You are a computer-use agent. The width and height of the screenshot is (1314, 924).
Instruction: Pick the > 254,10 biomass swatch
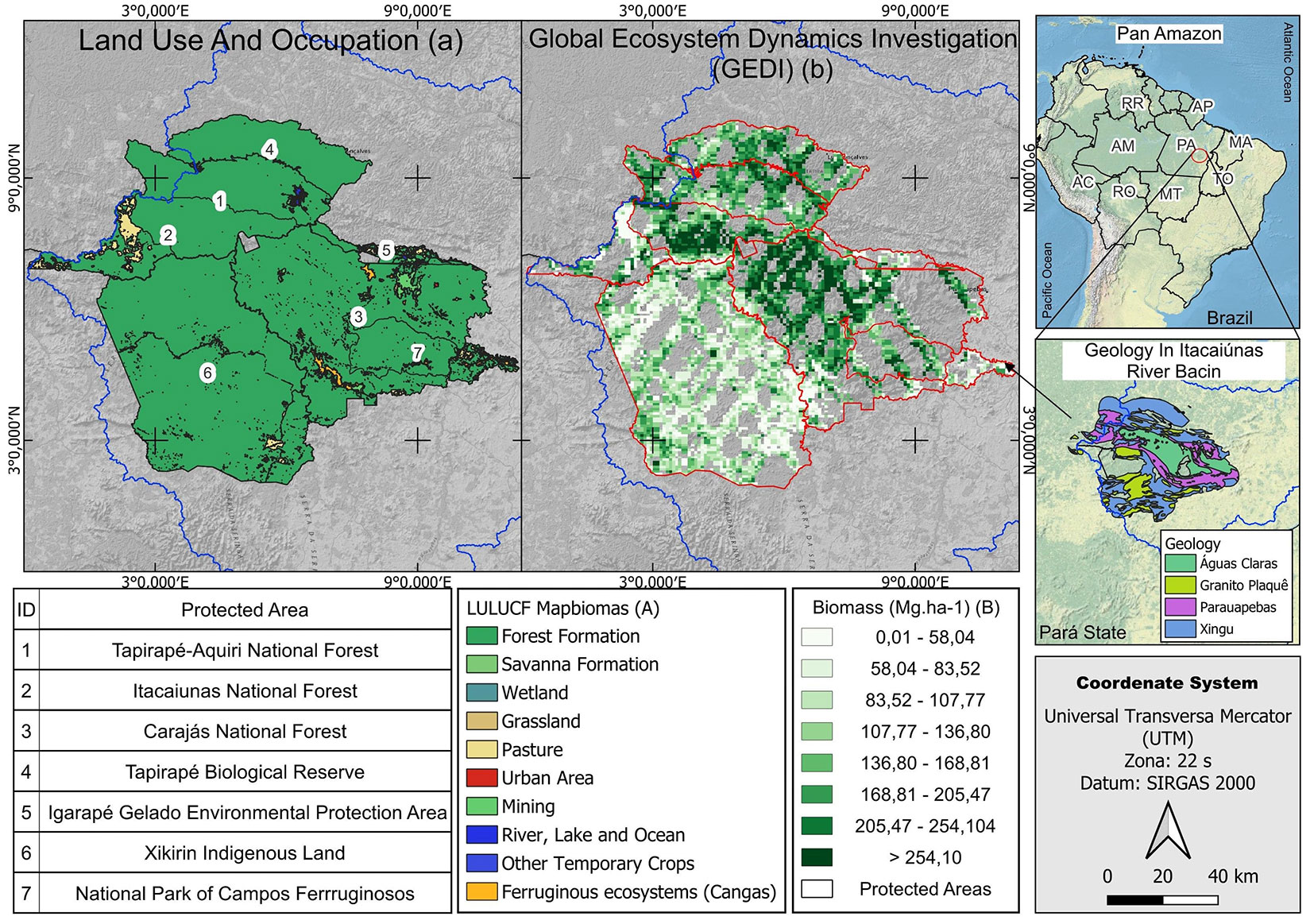pyautogui.click(x=817, y=857)
